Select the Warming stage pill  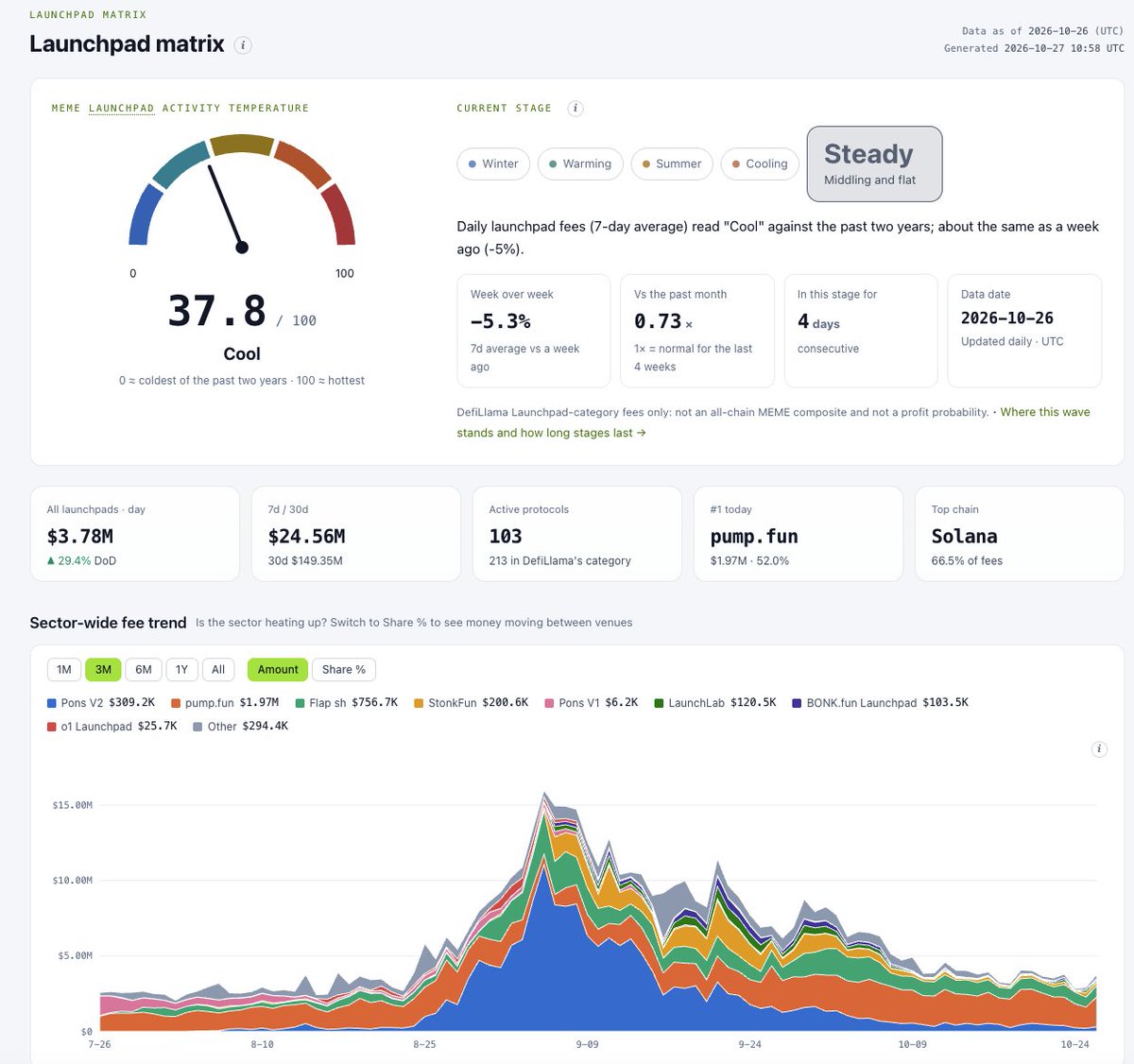click(580, 163)
